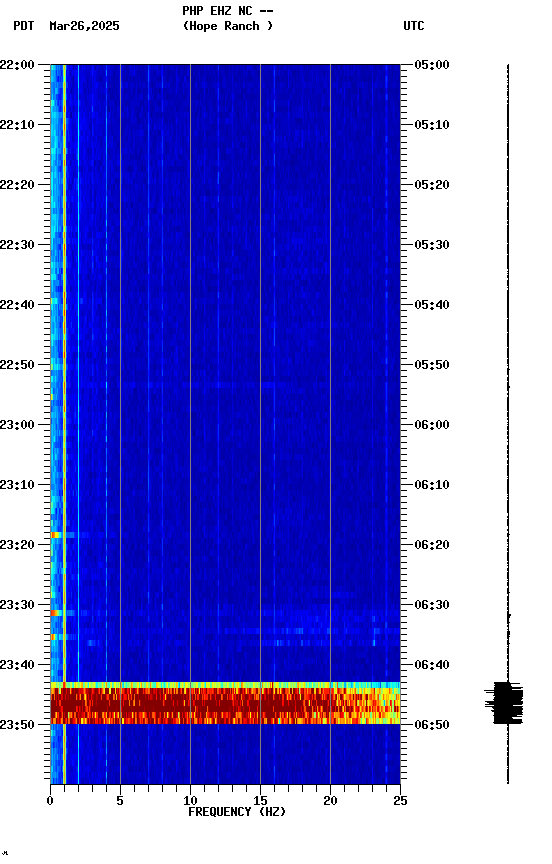The width and height of the screenshot is (552, 864).
Task: Click the '0' frequency axis tick label
Action: 50,801
